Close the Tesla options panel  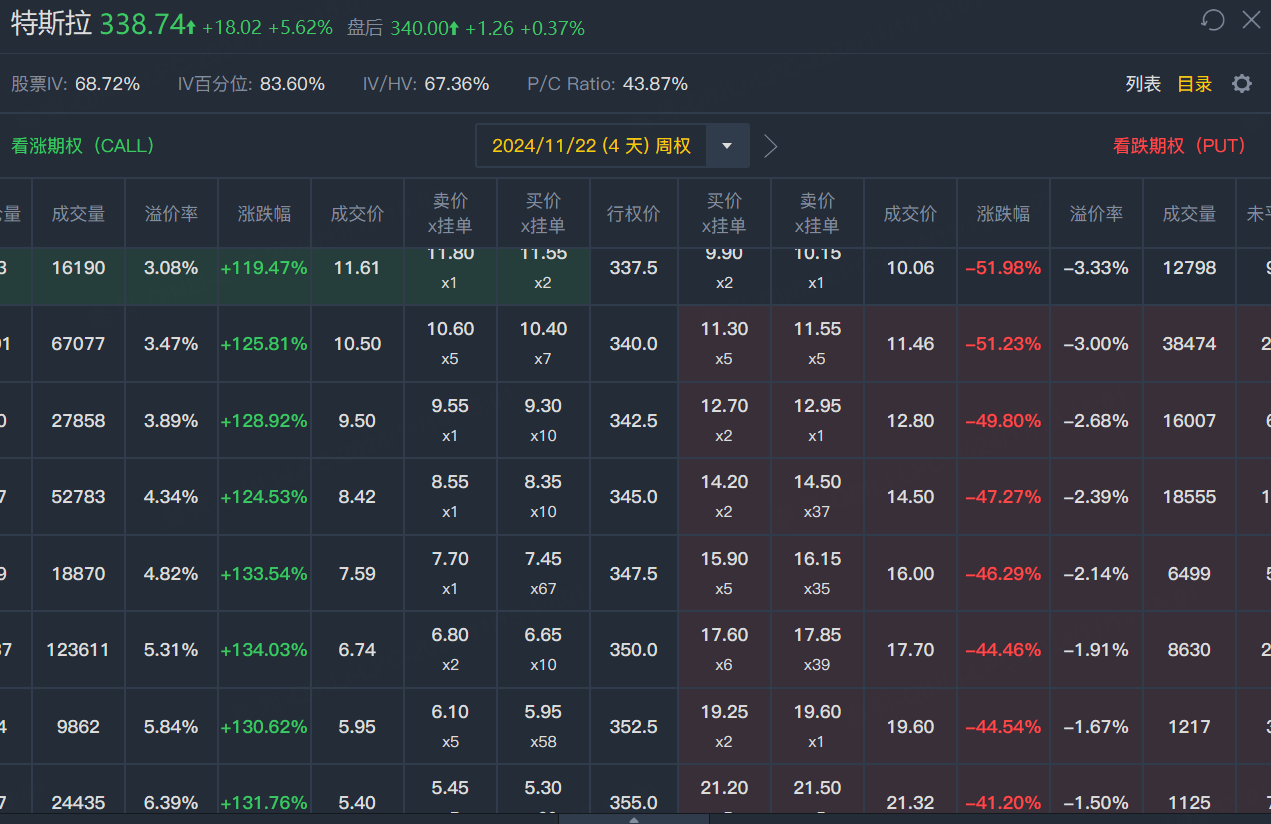[1251, 20]
